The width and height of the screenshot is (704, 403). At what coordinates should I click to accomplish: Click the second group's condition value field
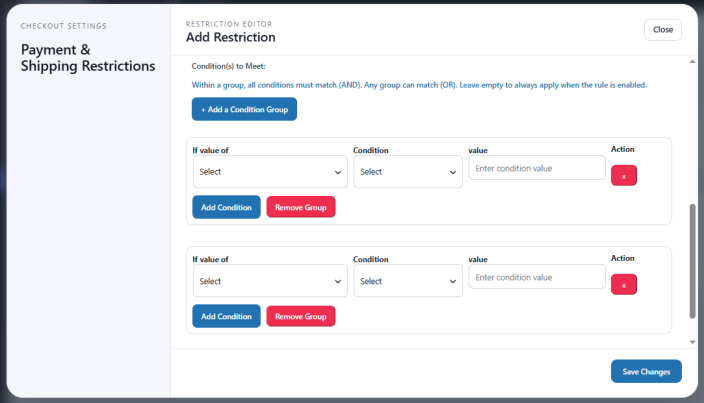coord(537,277)
